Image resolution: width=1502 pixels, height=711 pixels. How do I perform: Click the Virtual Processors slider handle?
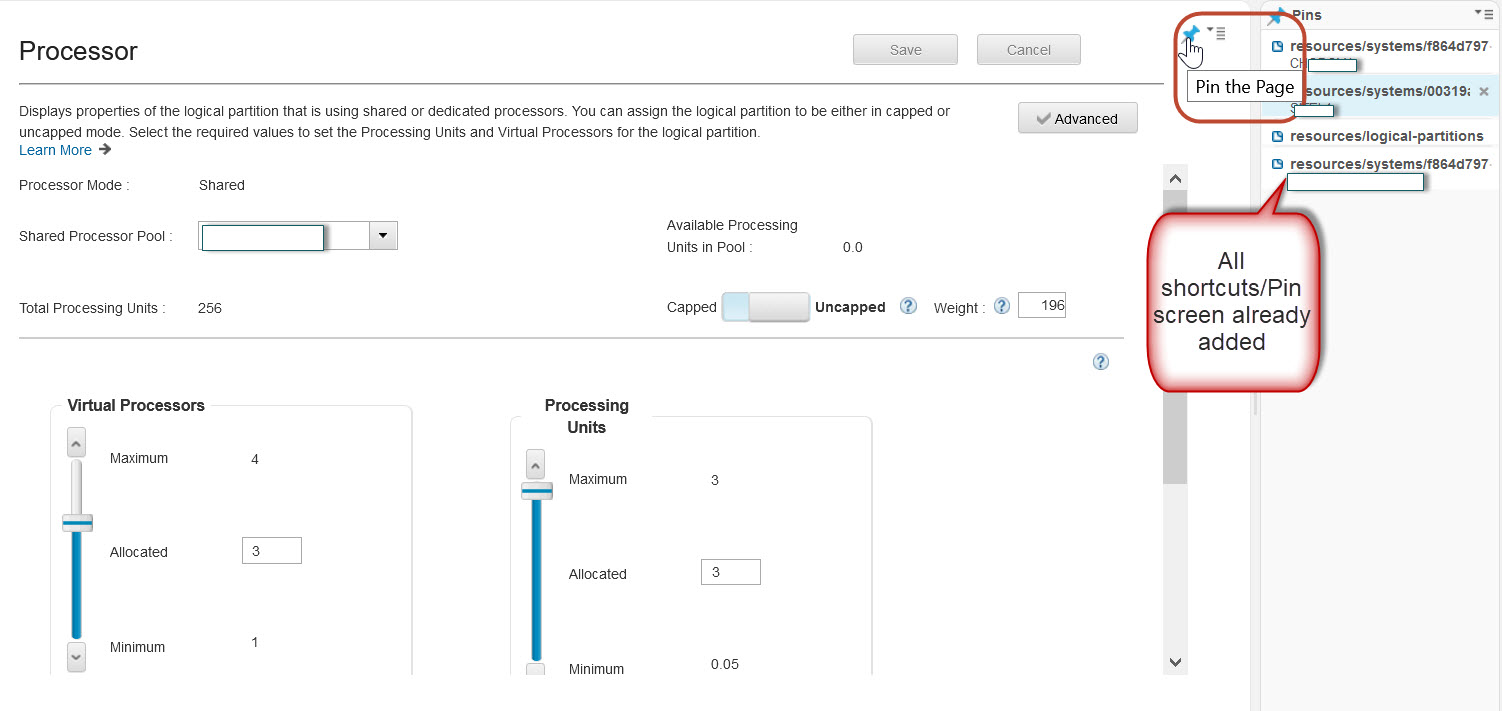[77, 522]
